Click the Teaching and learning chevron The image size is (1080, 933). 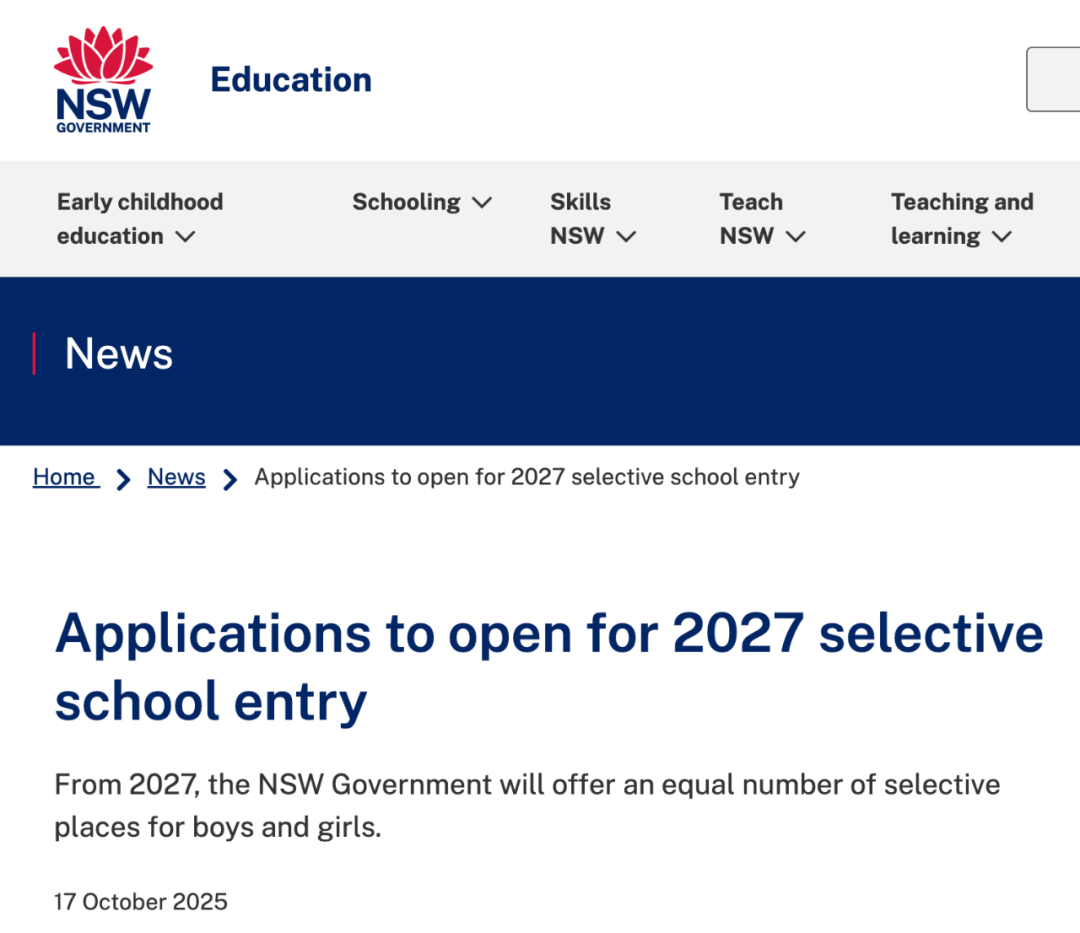(x=1002, y=237)
